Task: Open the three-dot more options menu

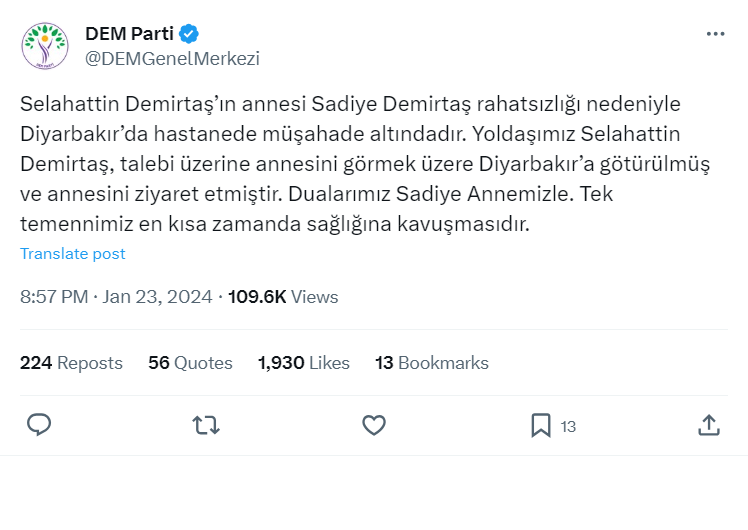Action: pos(715,34)
